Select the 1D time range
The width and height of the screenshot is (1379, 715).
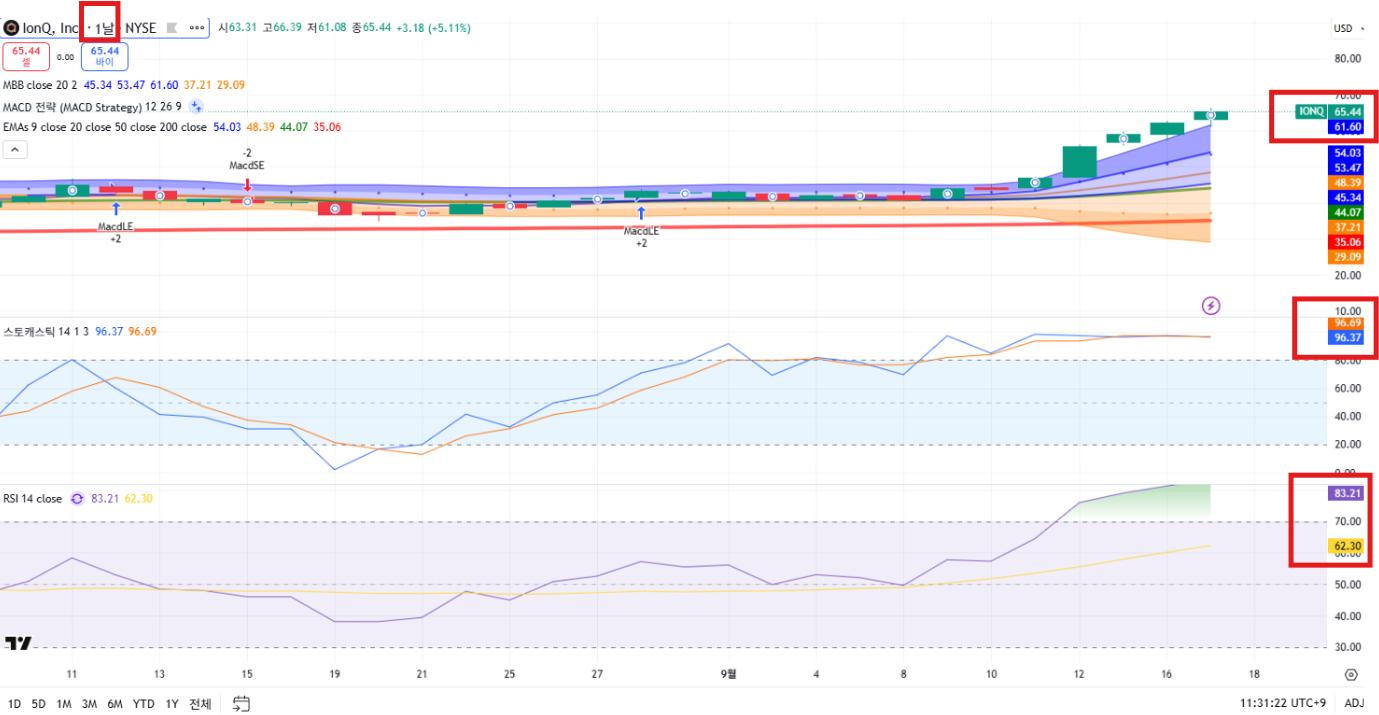[x=14, y=704]
